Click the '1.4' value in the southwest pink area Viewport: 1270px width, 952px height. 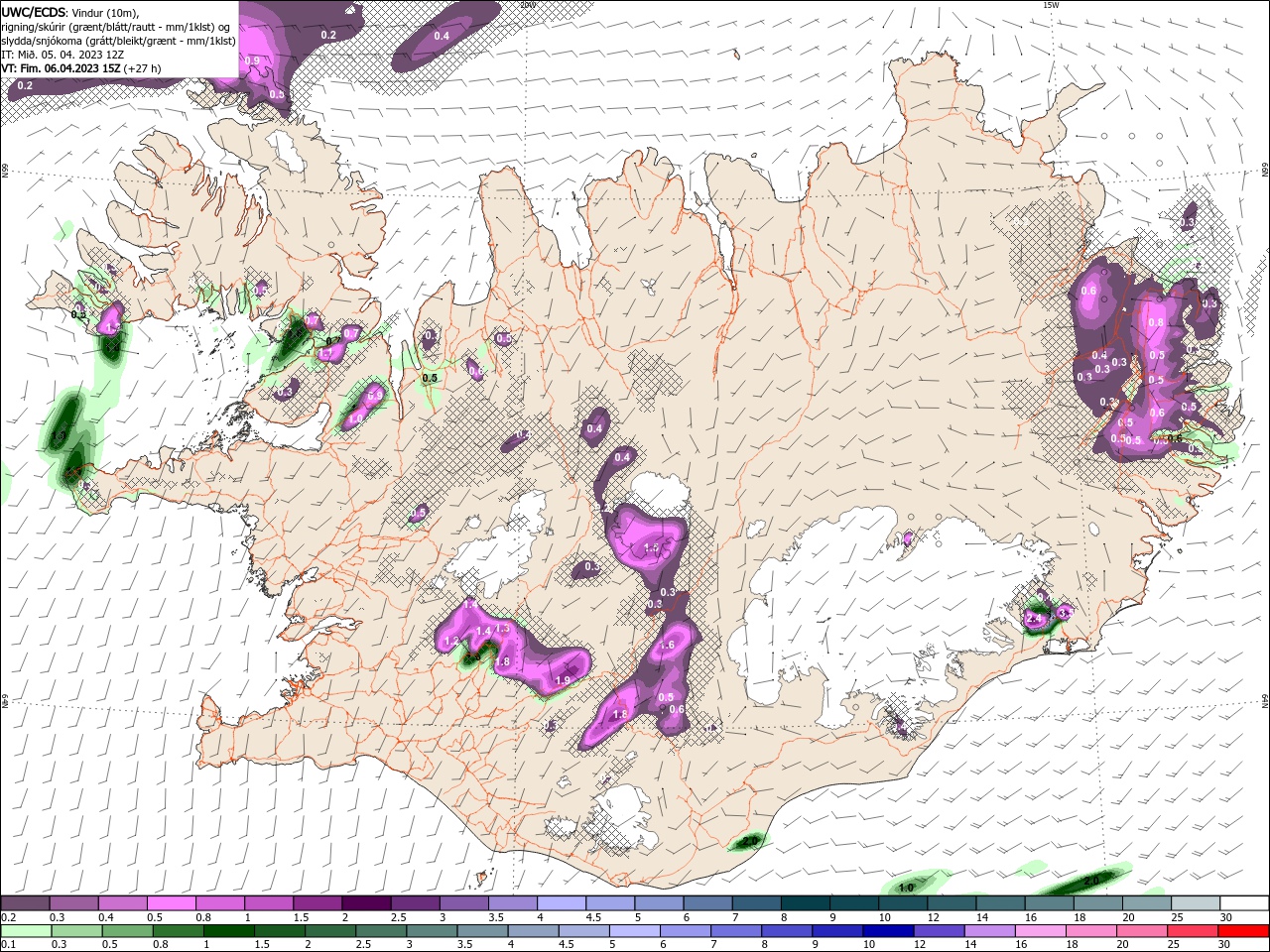point(484,631)
